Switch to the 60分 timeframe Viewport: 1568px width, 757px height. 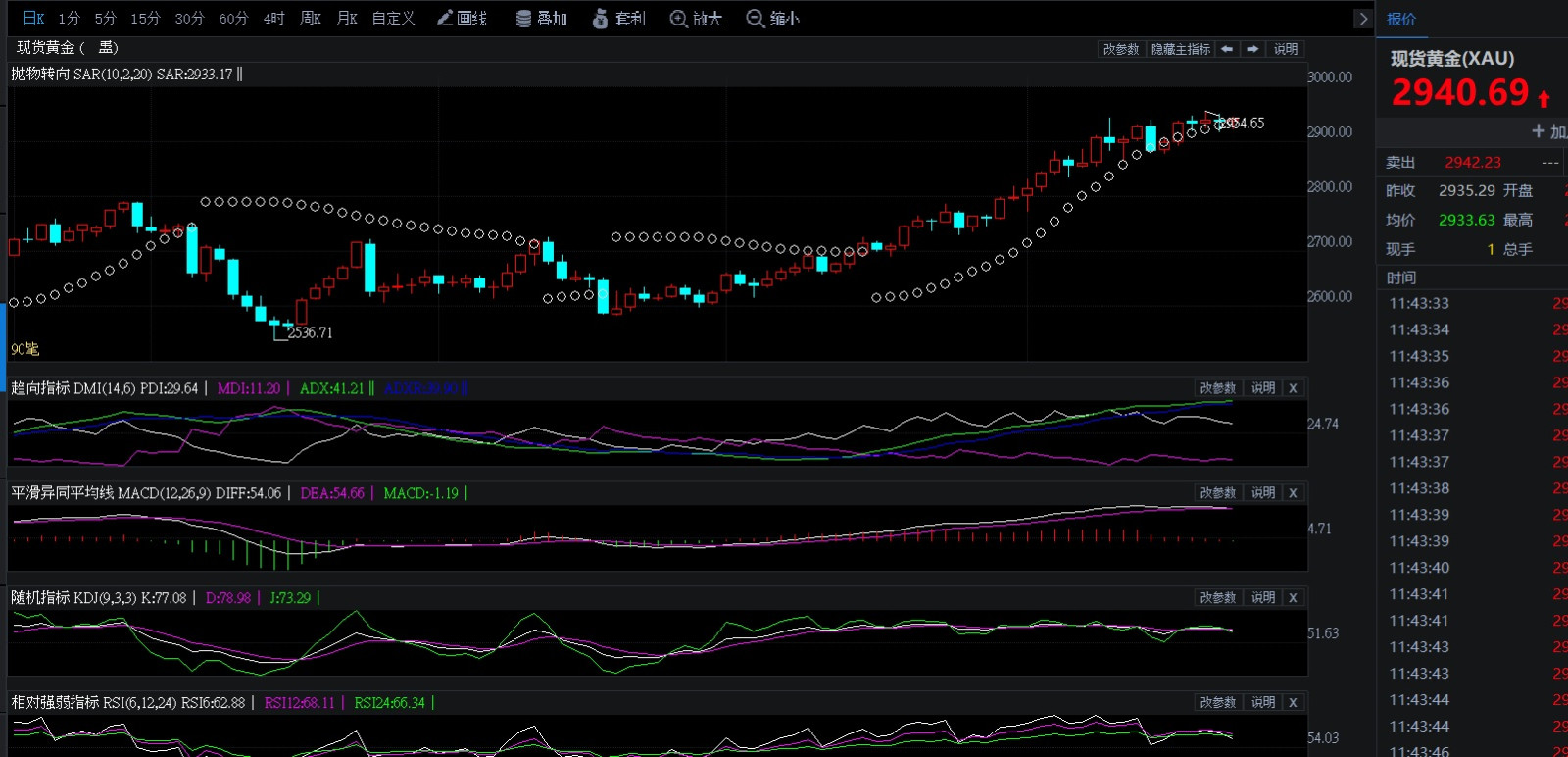point(233,19)
